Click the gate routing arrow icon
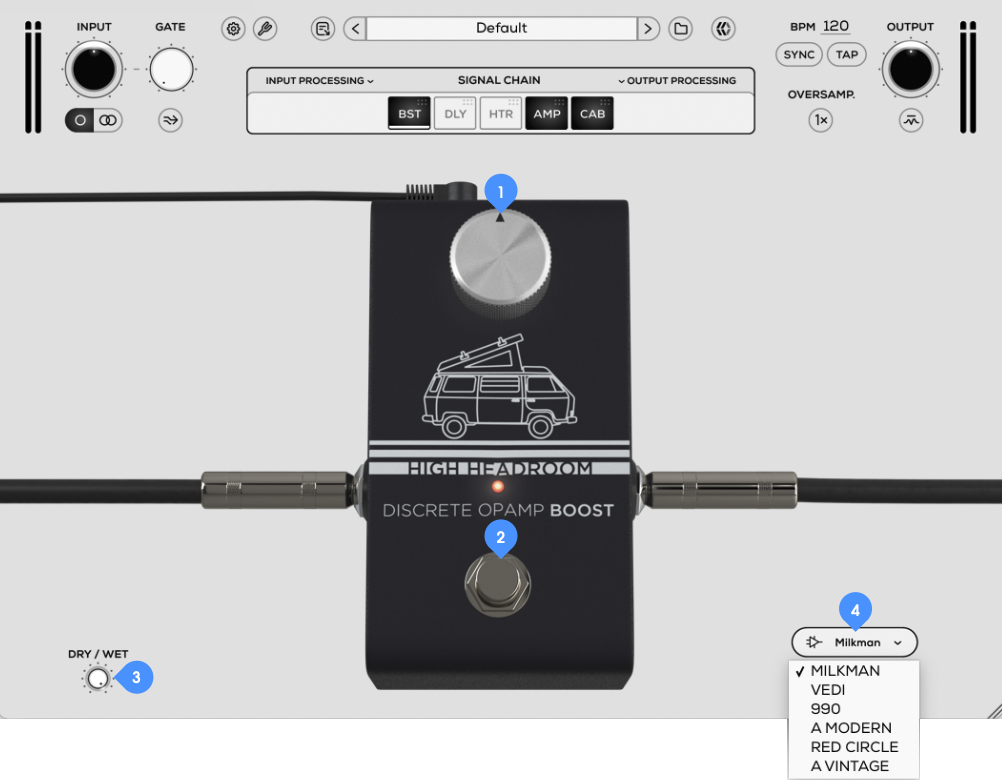The width and height of the screenshot is (1002, 780). tap(170, 121)
